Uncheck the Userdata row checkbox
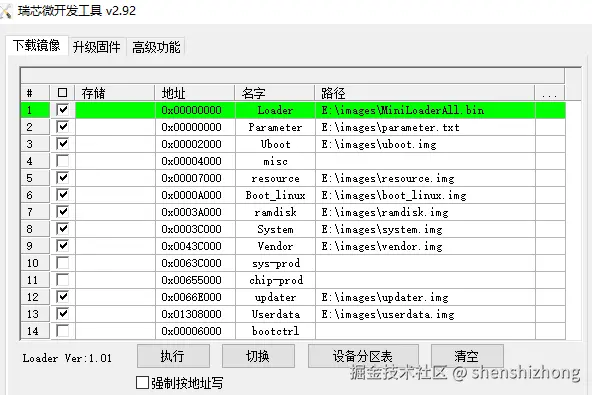Viewport: 592px width, 395px height. (x=62, y=314)
